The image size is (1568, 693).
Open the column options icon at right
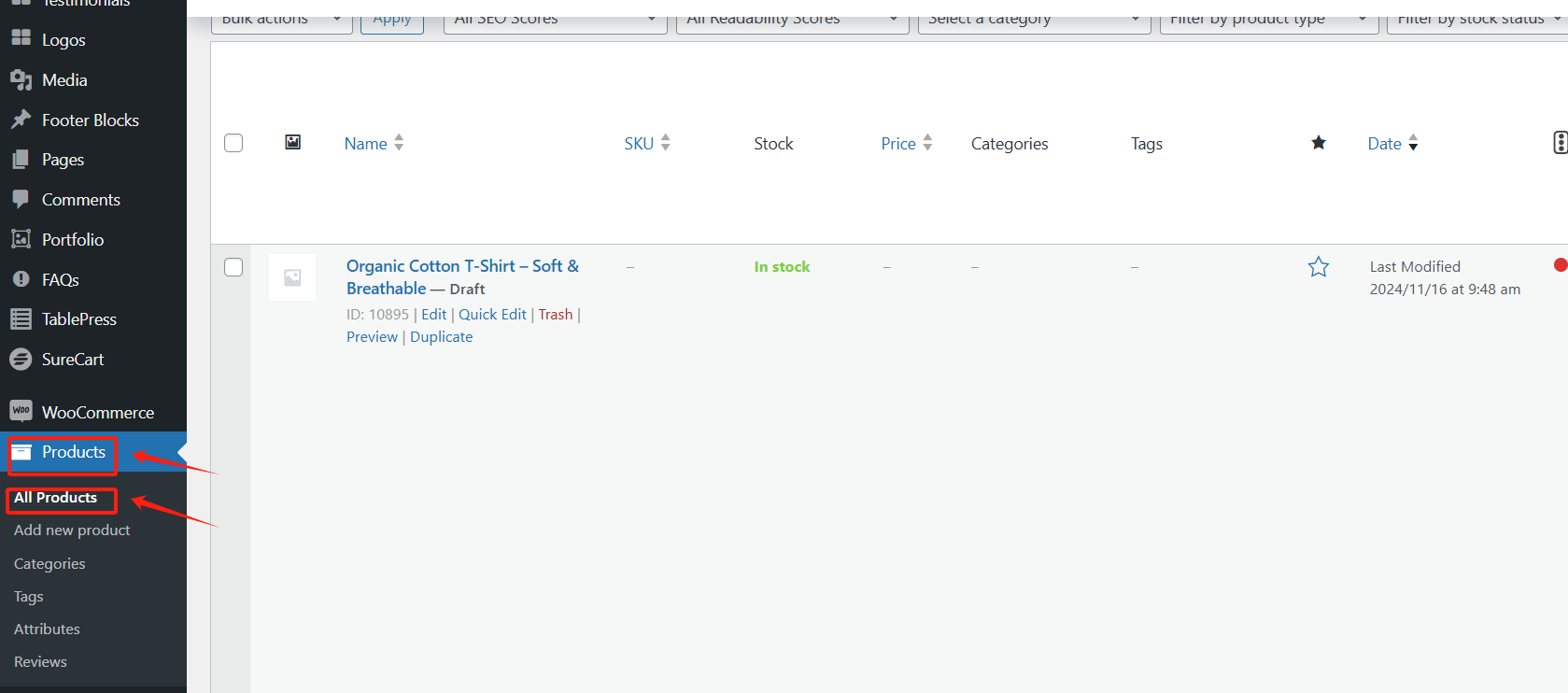tap(1560, 142)
